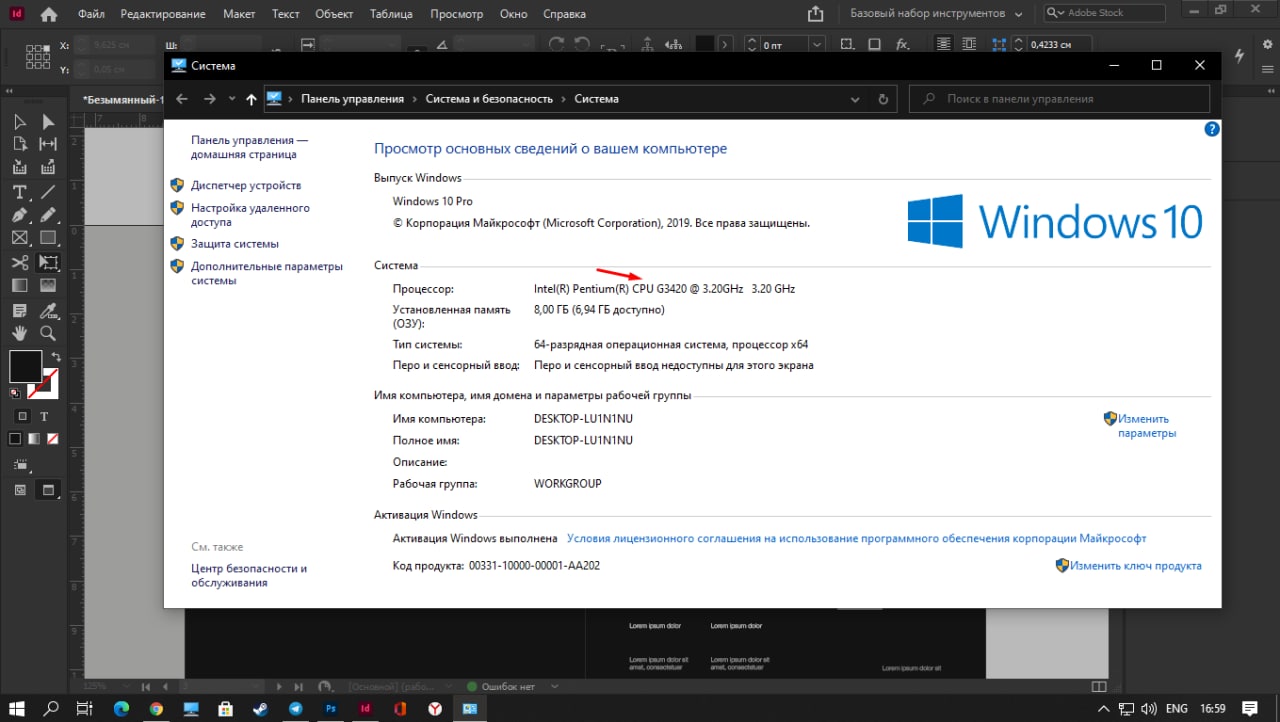Apply None to fill in InDesign toolbar

tap(53, 439)
